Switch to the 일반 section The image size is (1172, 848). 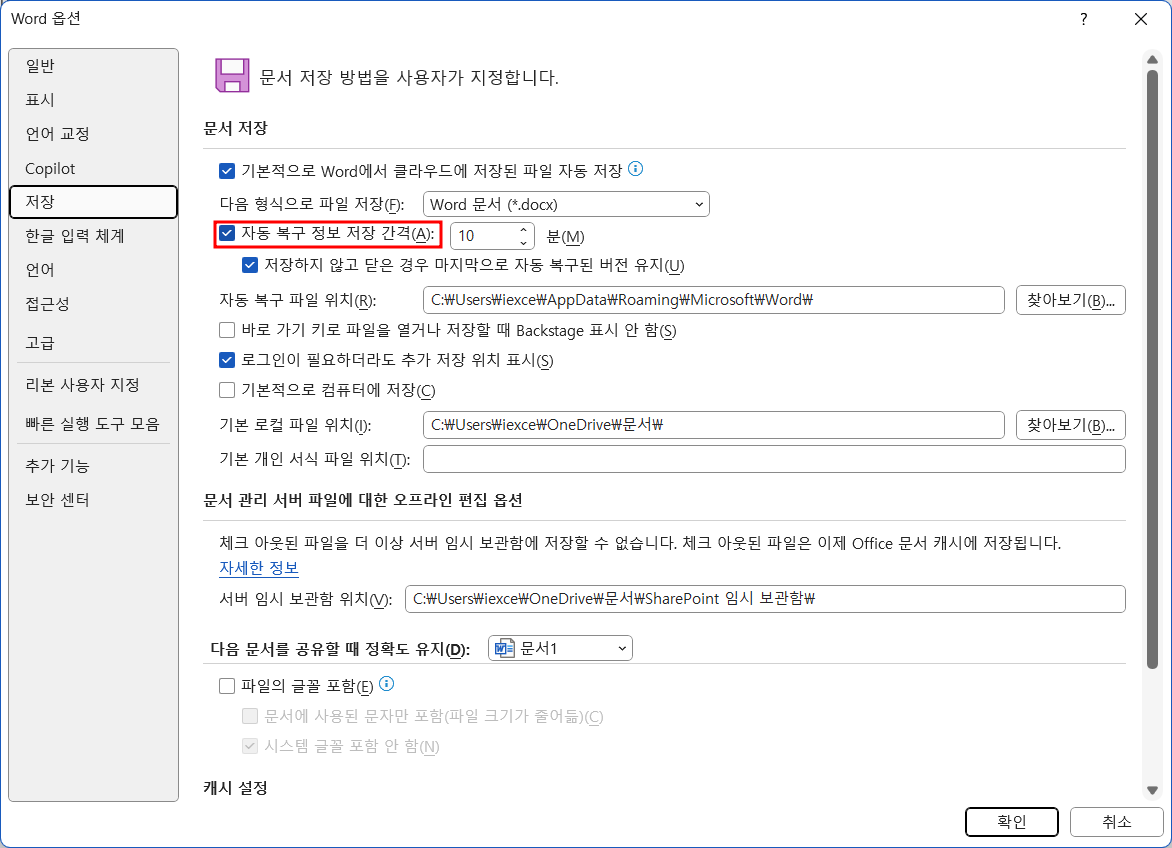[x=40, y=66]
